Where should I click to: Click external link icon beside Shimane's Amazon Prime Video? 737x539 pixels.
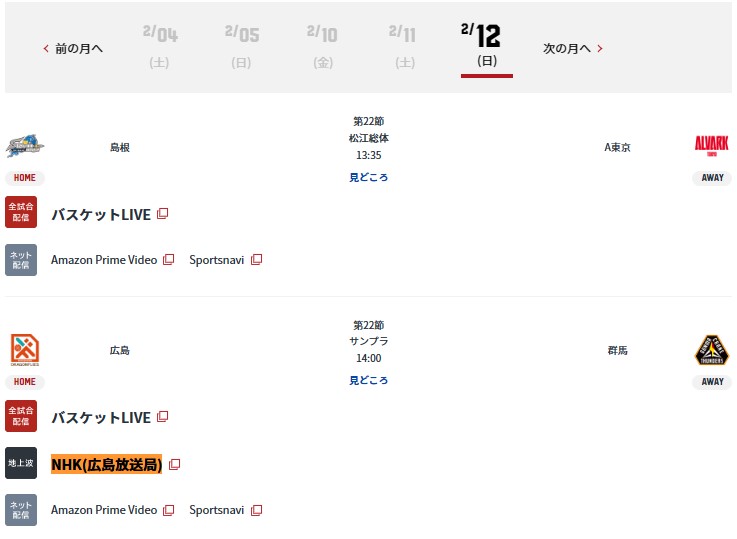coord(169,260)
